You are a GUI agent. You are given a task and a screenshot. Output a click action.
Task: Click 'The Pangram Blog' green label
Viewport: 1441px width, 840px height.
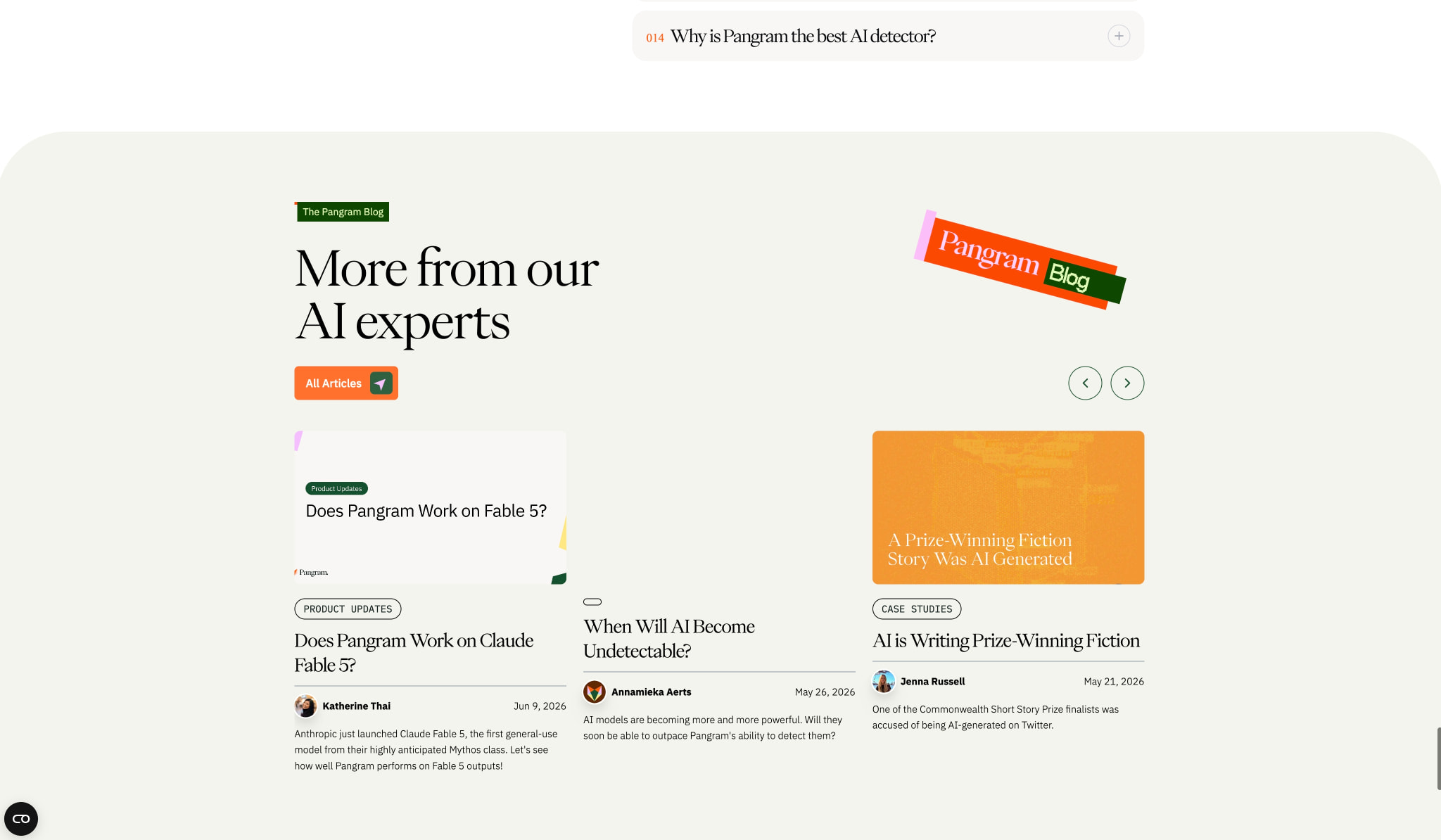point(343,212)
